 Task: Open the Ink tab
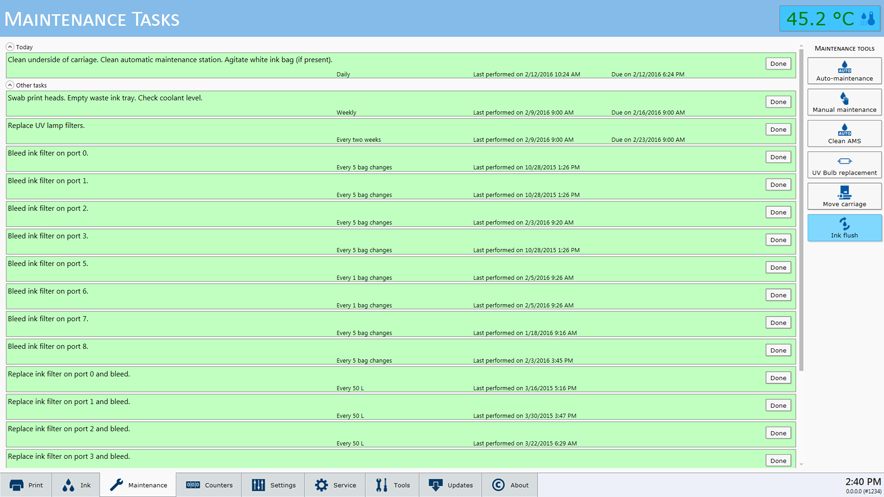coord(76,485)
